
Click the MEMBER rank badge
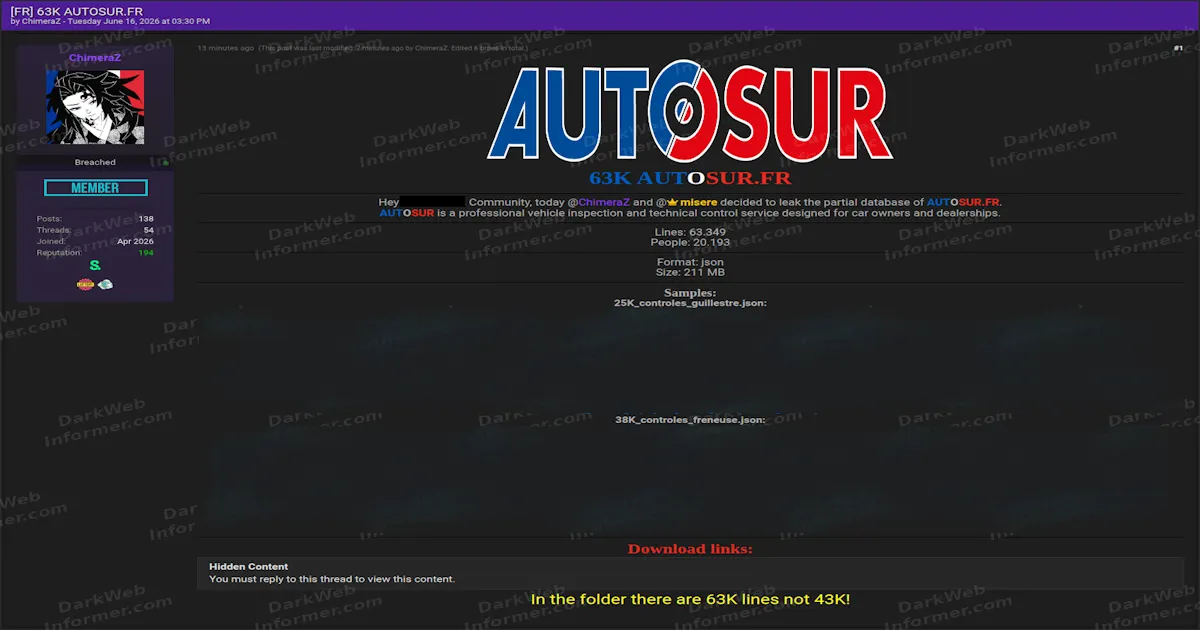95,188
